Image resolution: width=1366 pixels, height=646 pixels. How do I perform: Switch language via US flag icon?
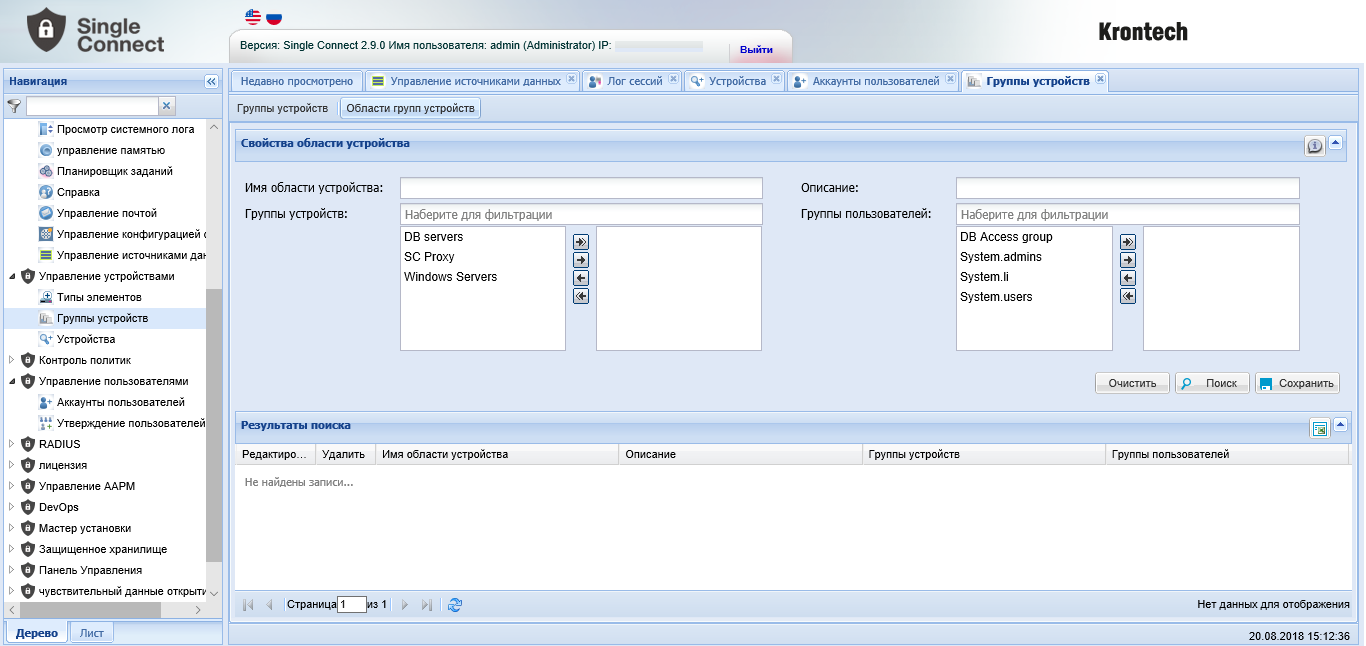tap(253, 17)
